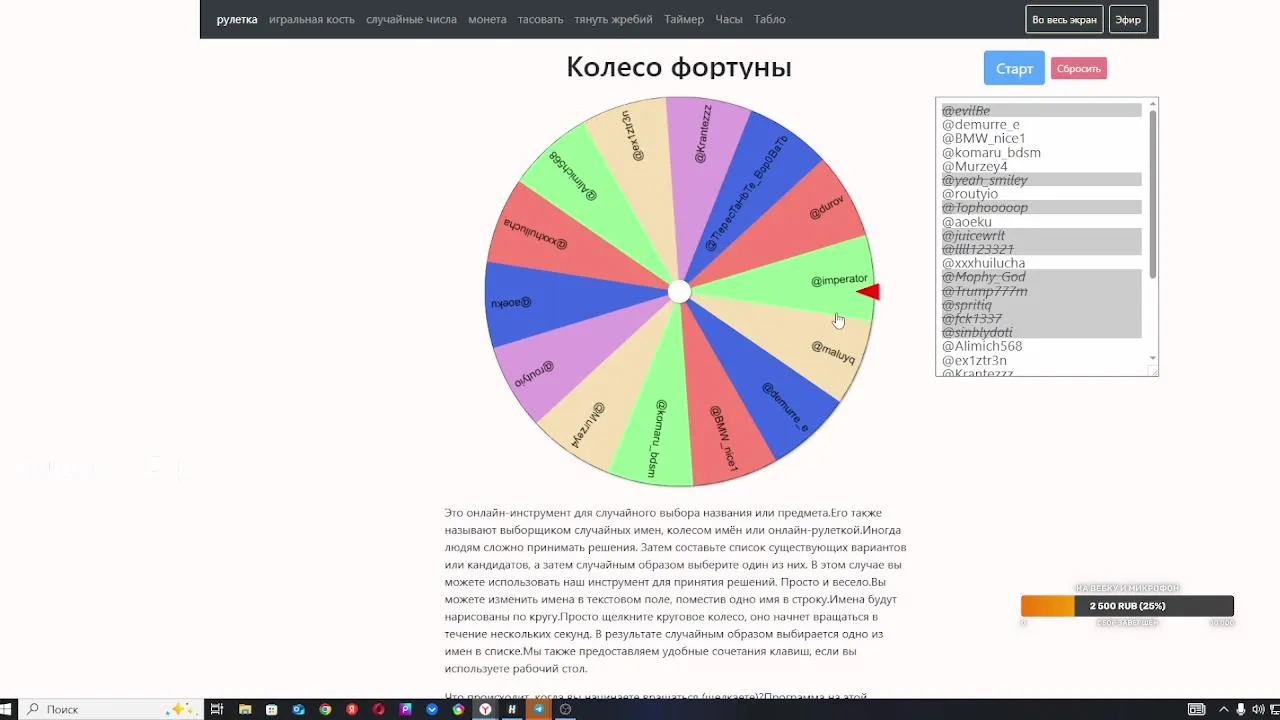Image resolution: width=1280 pixels, height=720 pixels.
Task: Select @yeah_smiley in the names list
Action: [1041, 180]
